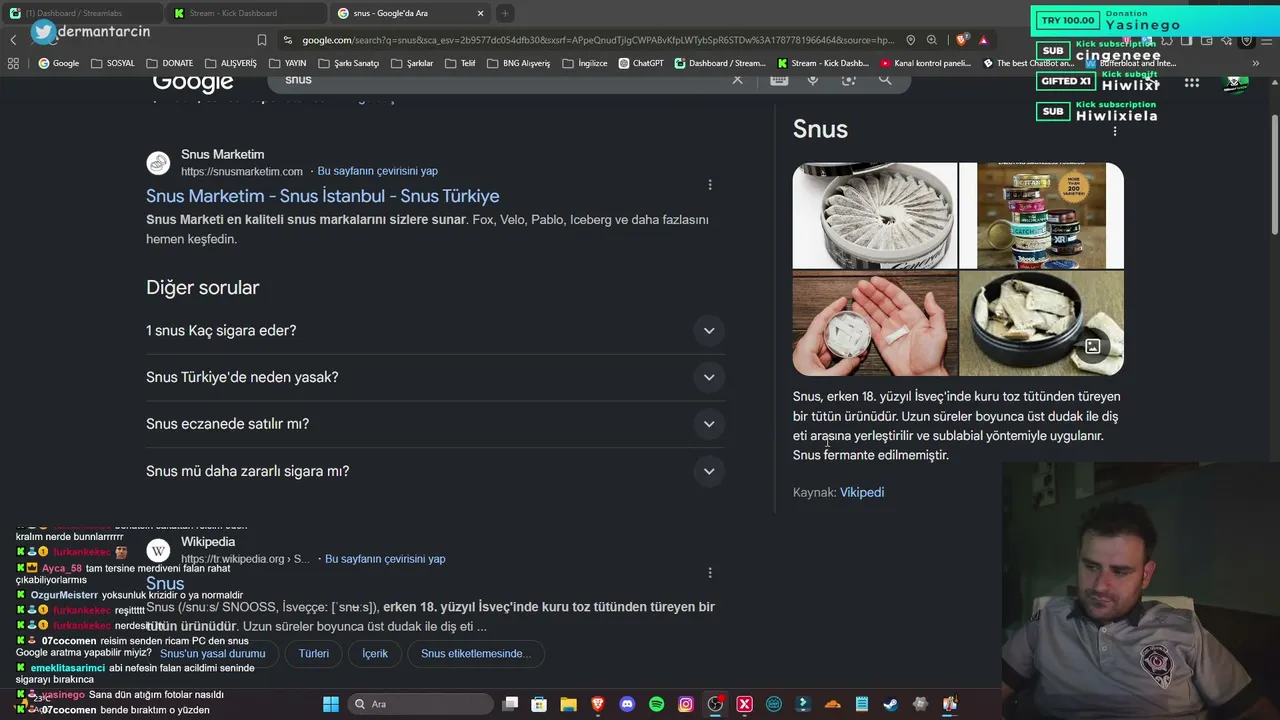
Task: Select the "Snus etiketlemesinde..." chip
Action: pos(476,654)
